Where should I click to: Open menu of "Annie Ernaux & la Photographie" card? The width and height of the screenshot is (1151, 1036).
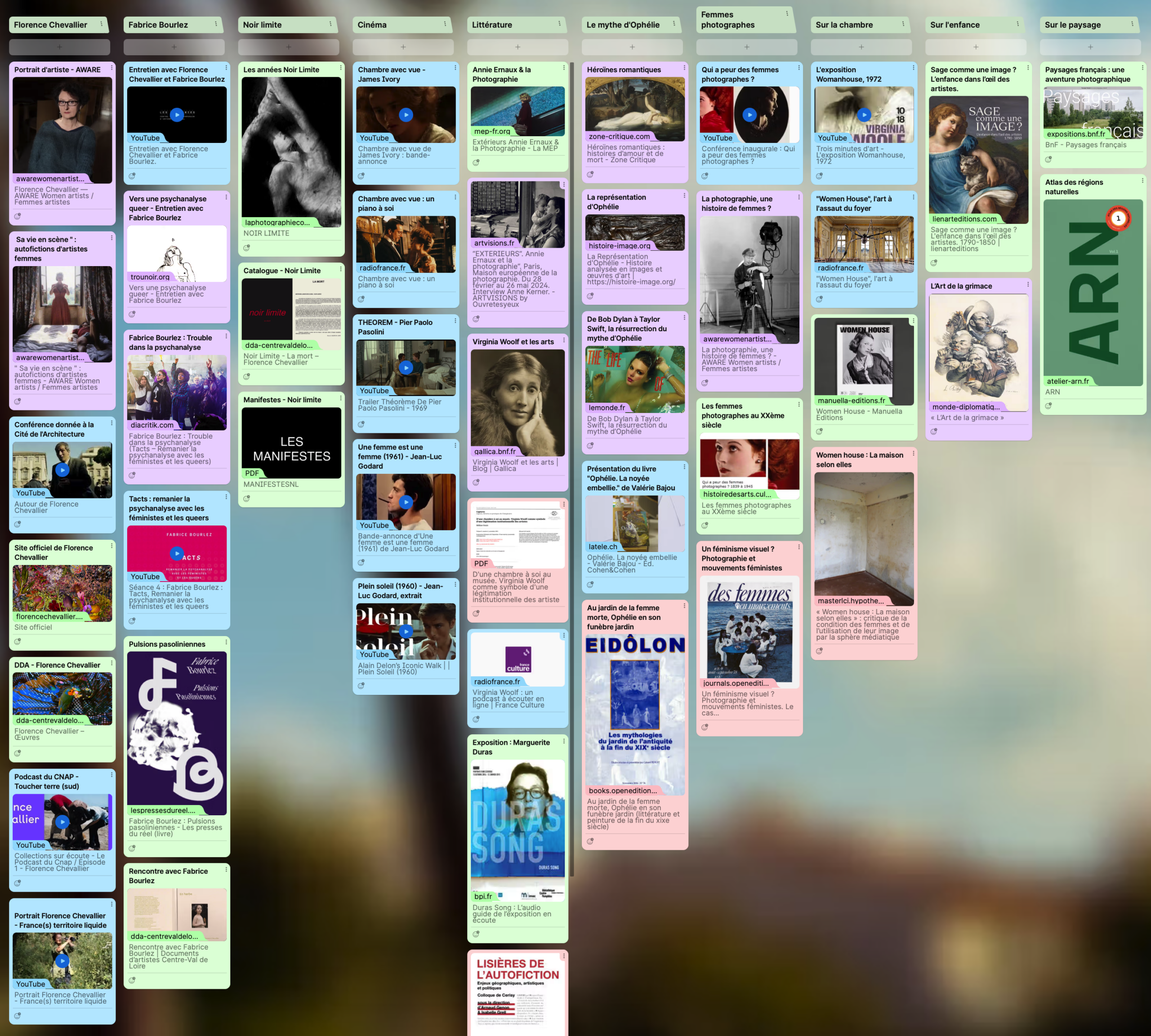click(x=564, y=68)
